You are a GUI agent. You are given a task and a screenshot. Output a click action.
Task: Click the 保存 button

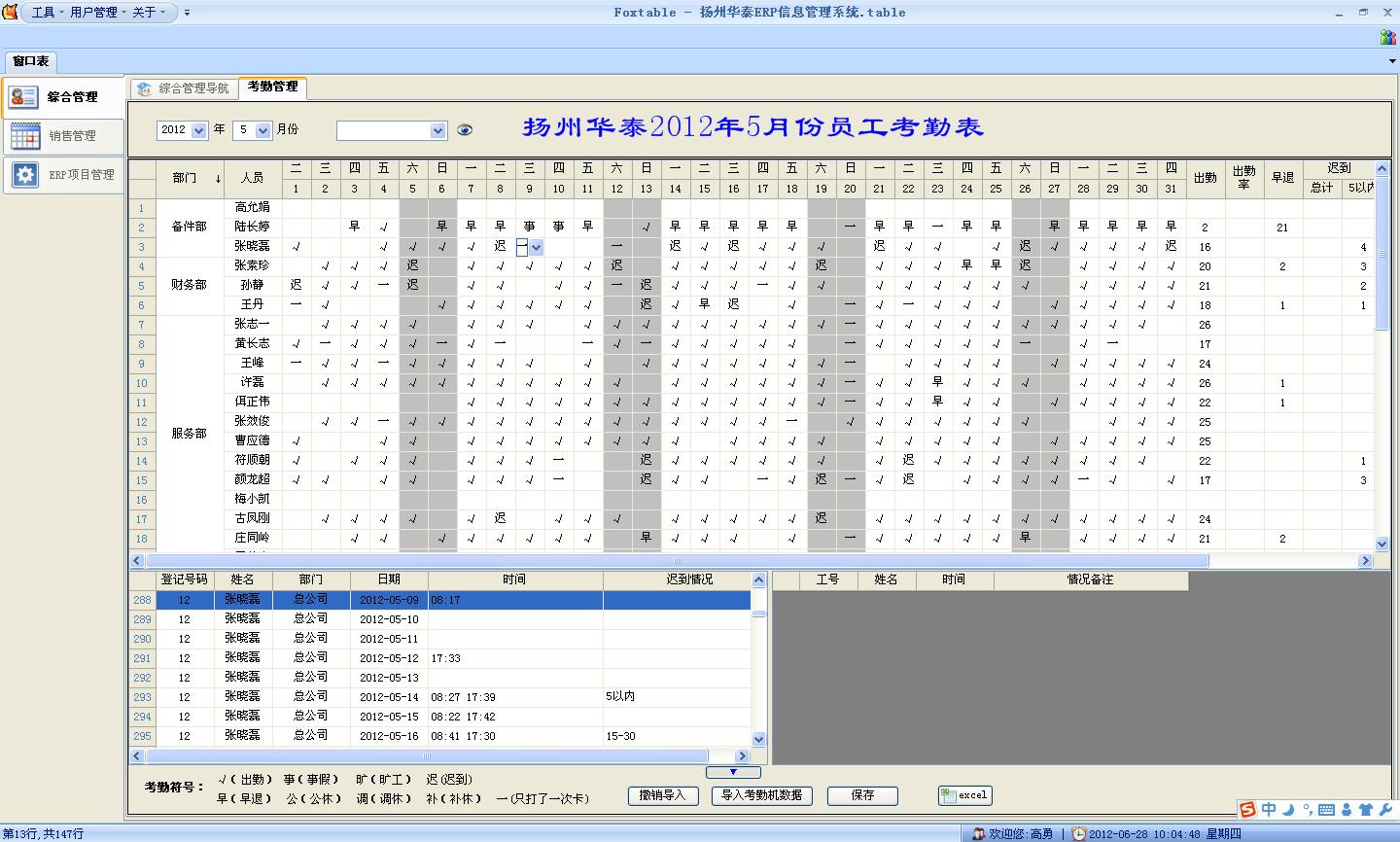(862, 795)
